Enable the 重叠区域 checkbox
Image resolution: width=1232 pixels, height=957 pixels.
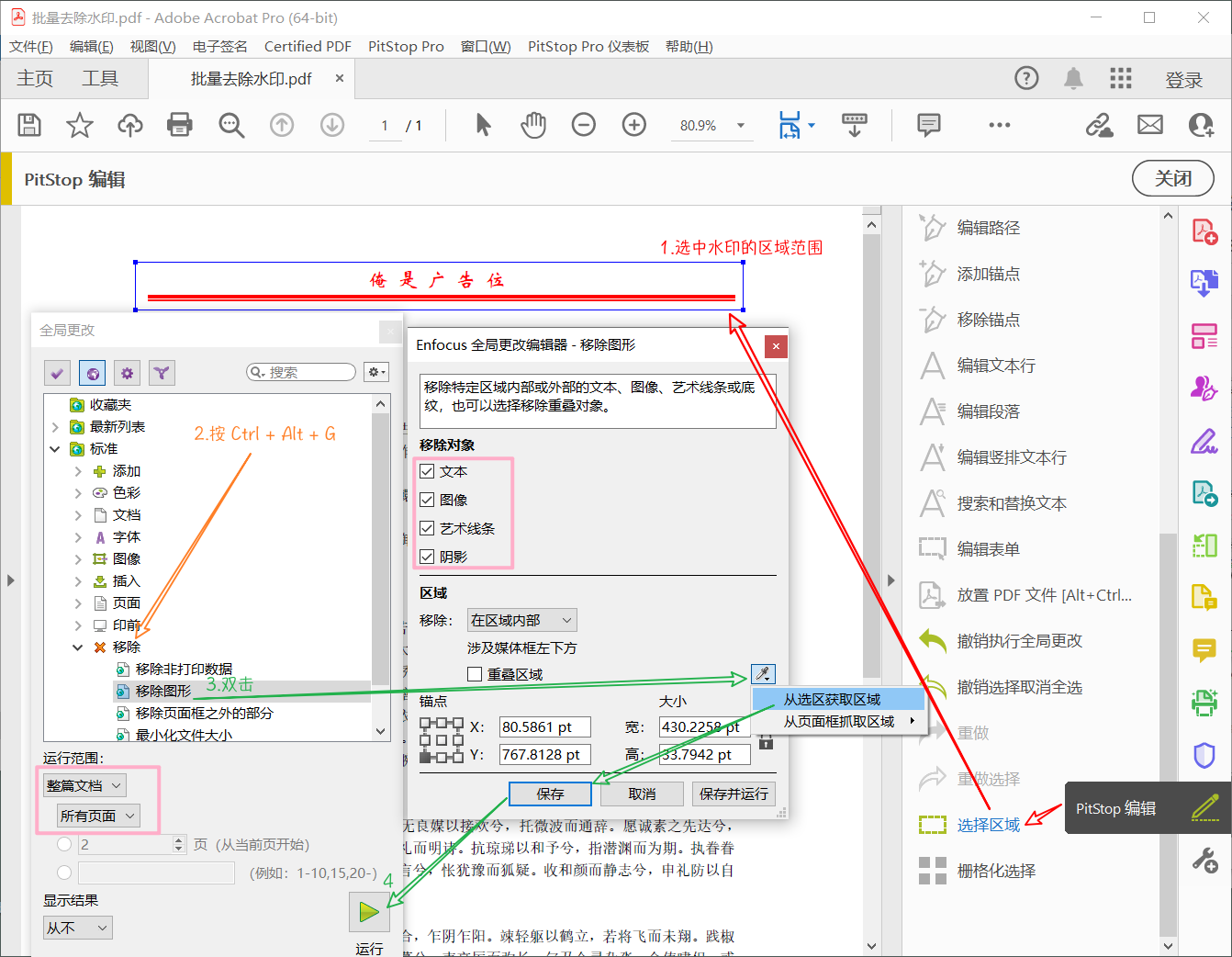coord(475,674)
